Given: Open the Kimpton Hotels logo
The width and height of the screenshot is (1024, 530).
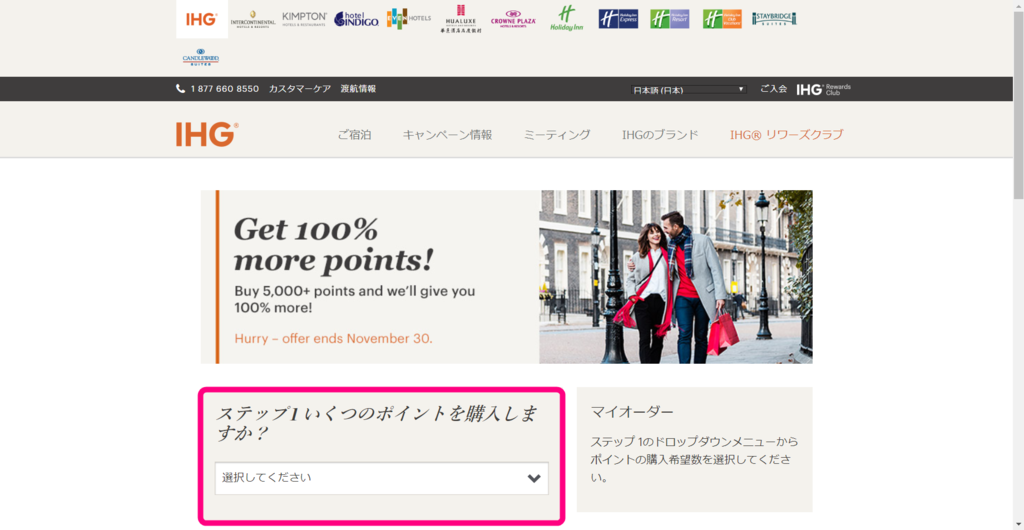Looking at the screenshot, I should pyautogui.click(x=304, y=19).
